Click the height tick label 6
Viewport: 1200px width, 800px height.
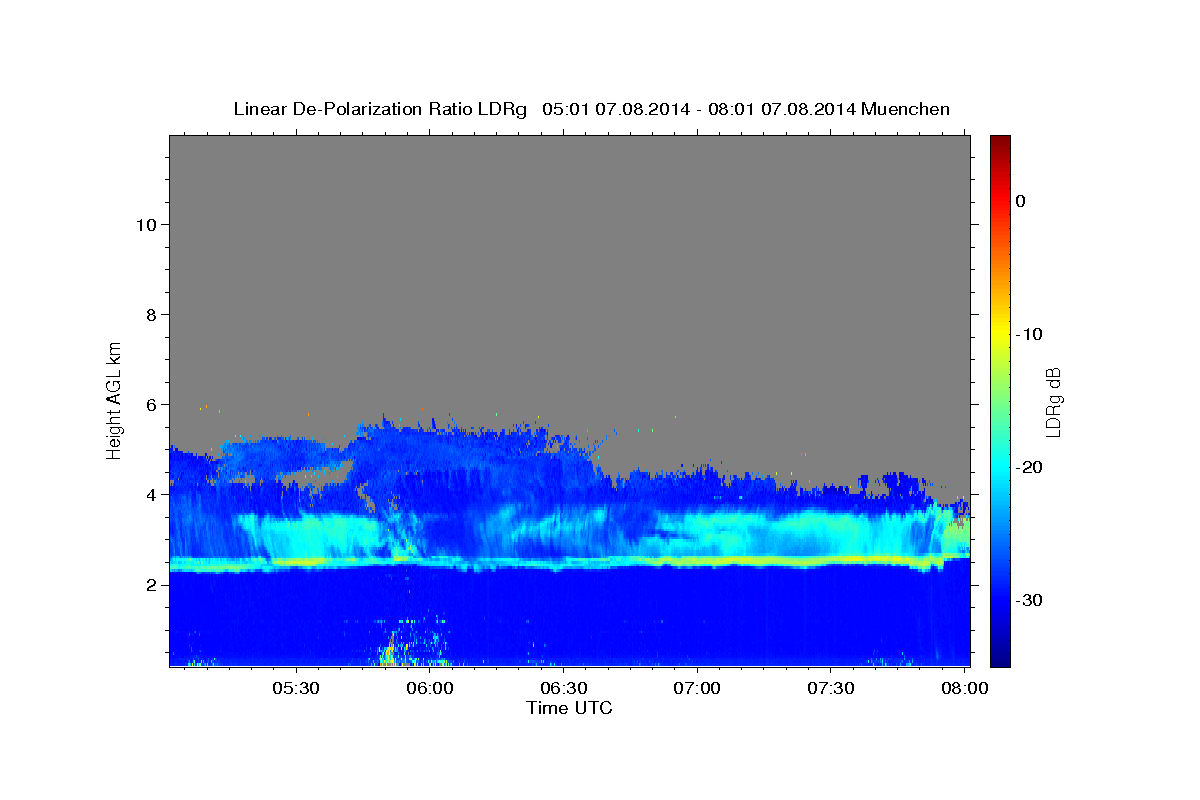pyautogui.click(x=149, y=404)
